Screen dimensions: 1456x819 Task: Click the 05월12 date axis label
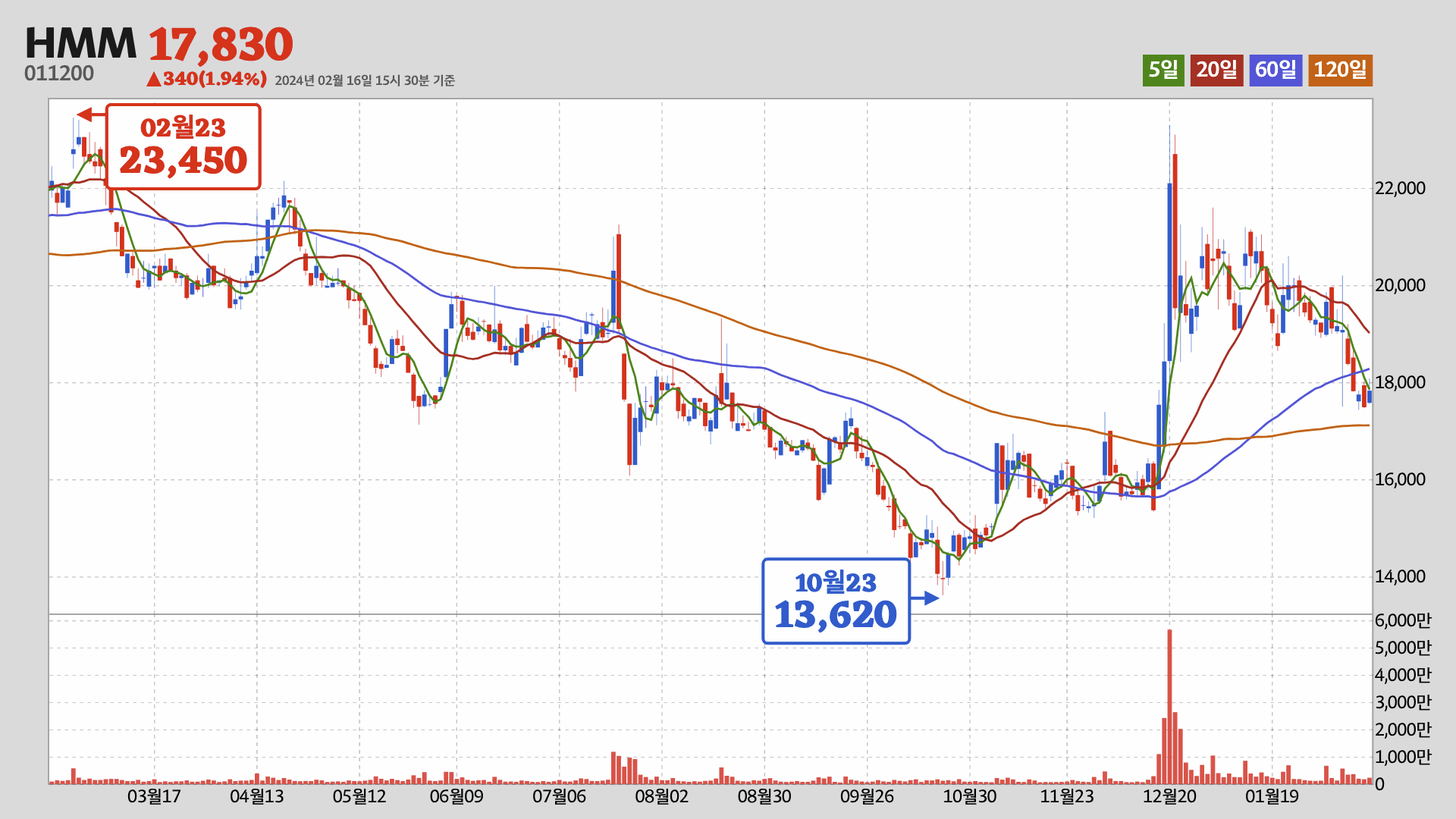359,796
